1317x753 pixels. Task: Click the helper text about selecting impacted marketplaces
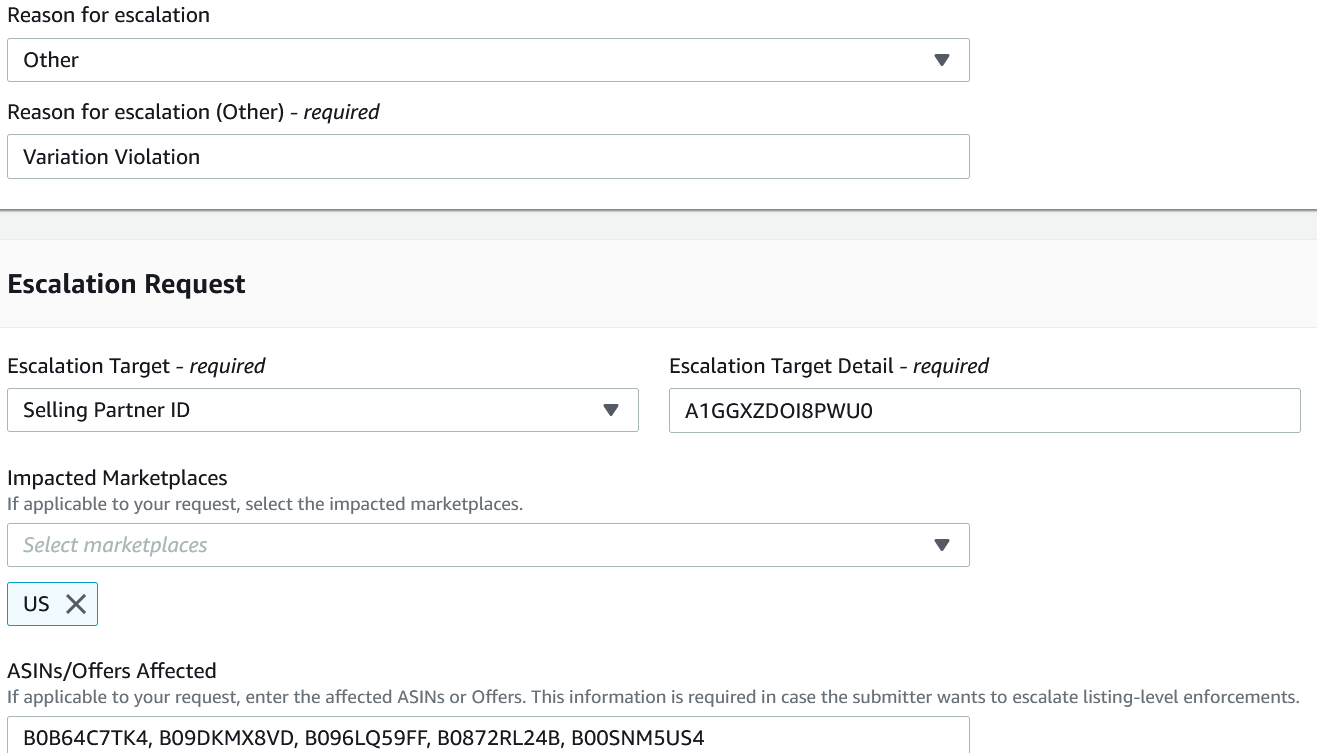click(x=265, y=504)
